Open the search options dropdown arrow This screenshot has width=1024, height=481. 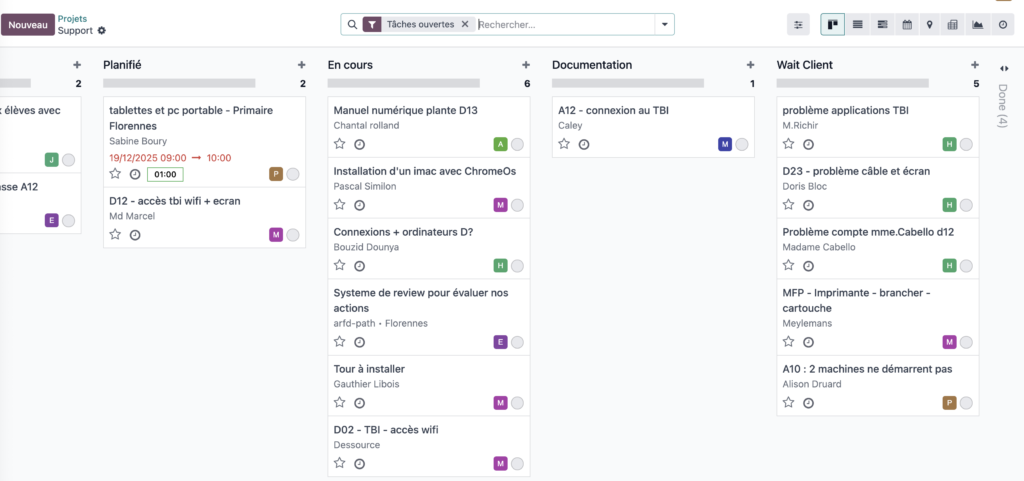click(x=665, y=24)
